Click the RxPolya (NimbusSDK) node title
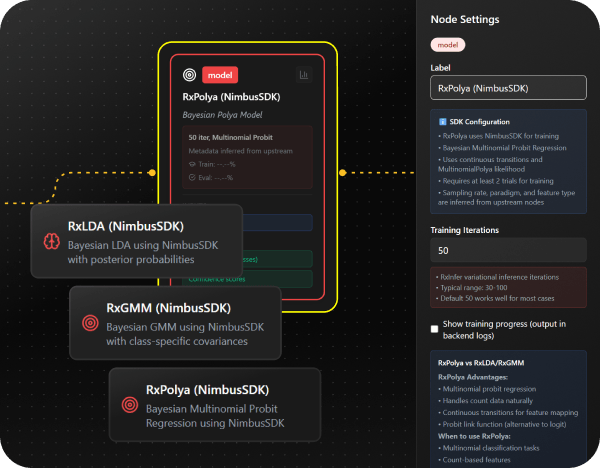The width and height of the screenshot is (600, 468). (231, 97)
